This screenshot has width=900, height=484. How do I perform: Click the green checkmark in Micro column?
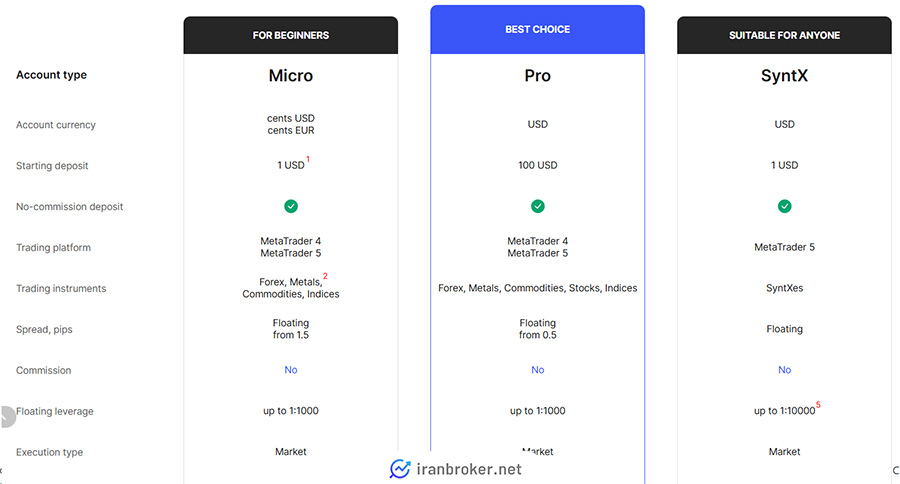(290, 206)
